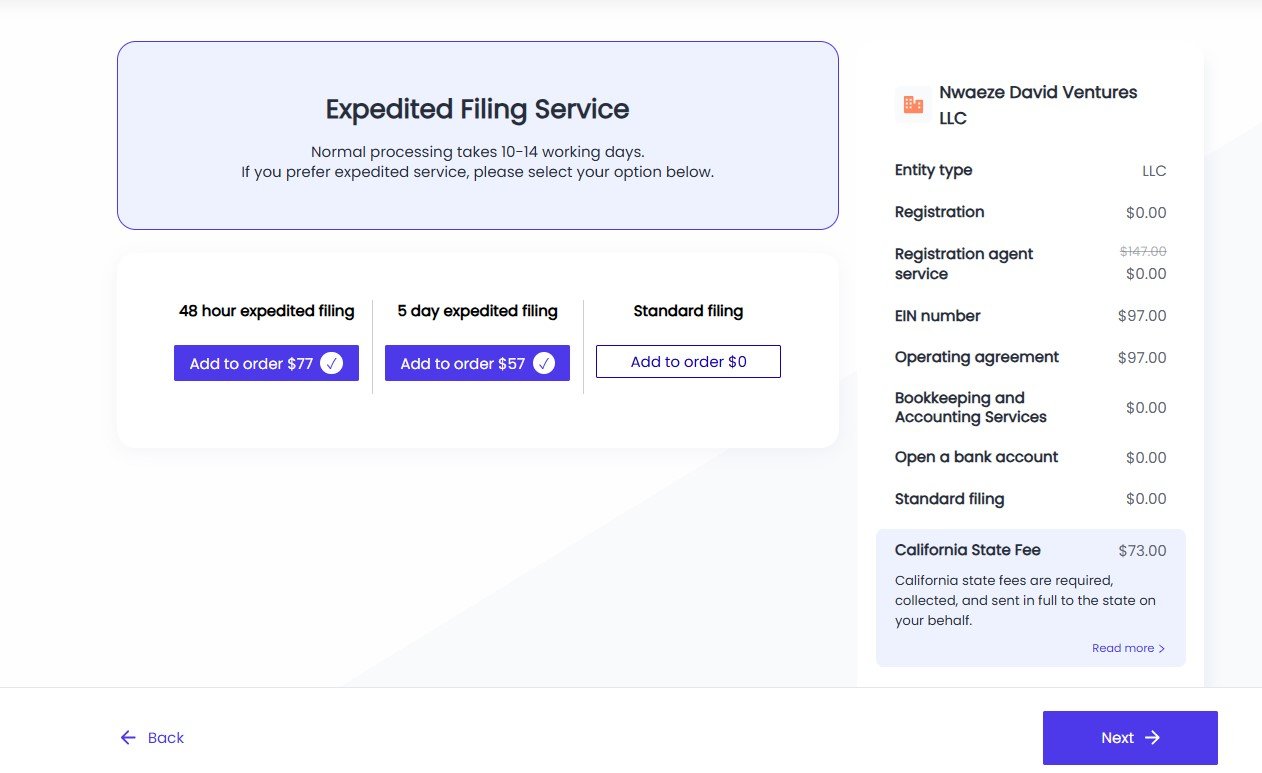The width and height of the screenshot is (1262, 773).
Task: Click '5 day expedited filing' label
Action: pos(477,311)
